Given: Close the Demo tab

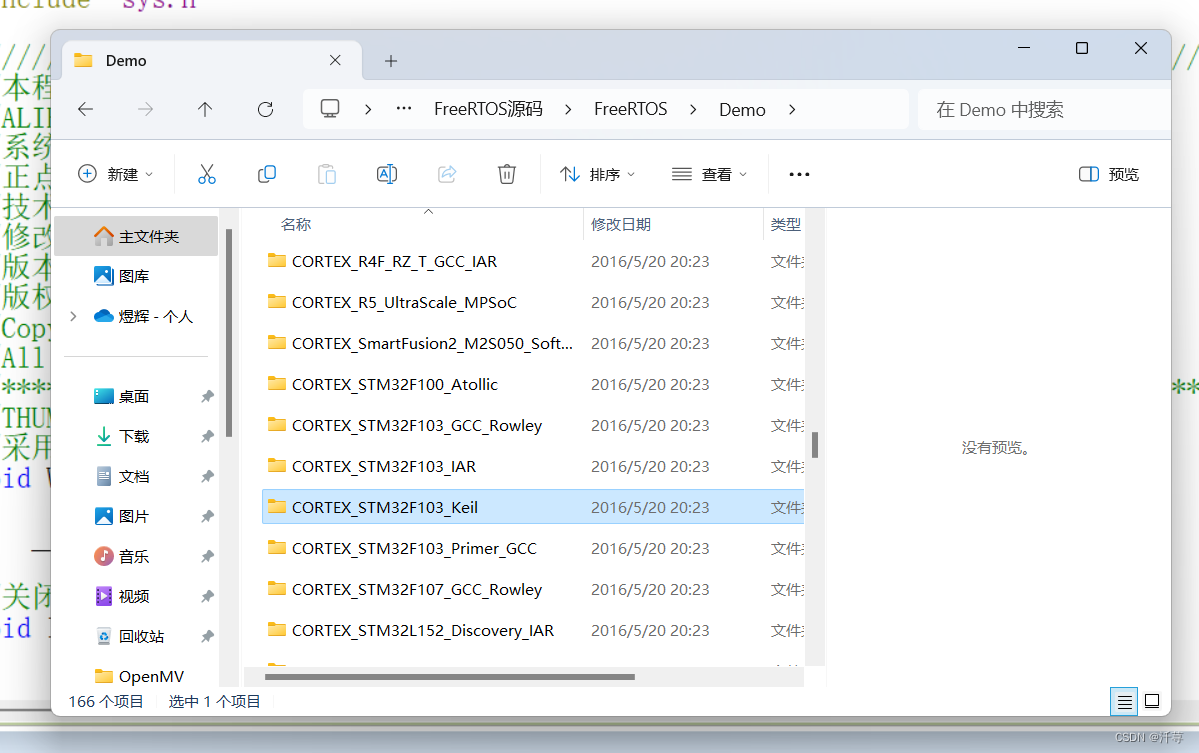Looking at the screenshot, I should tap(335, 60).
